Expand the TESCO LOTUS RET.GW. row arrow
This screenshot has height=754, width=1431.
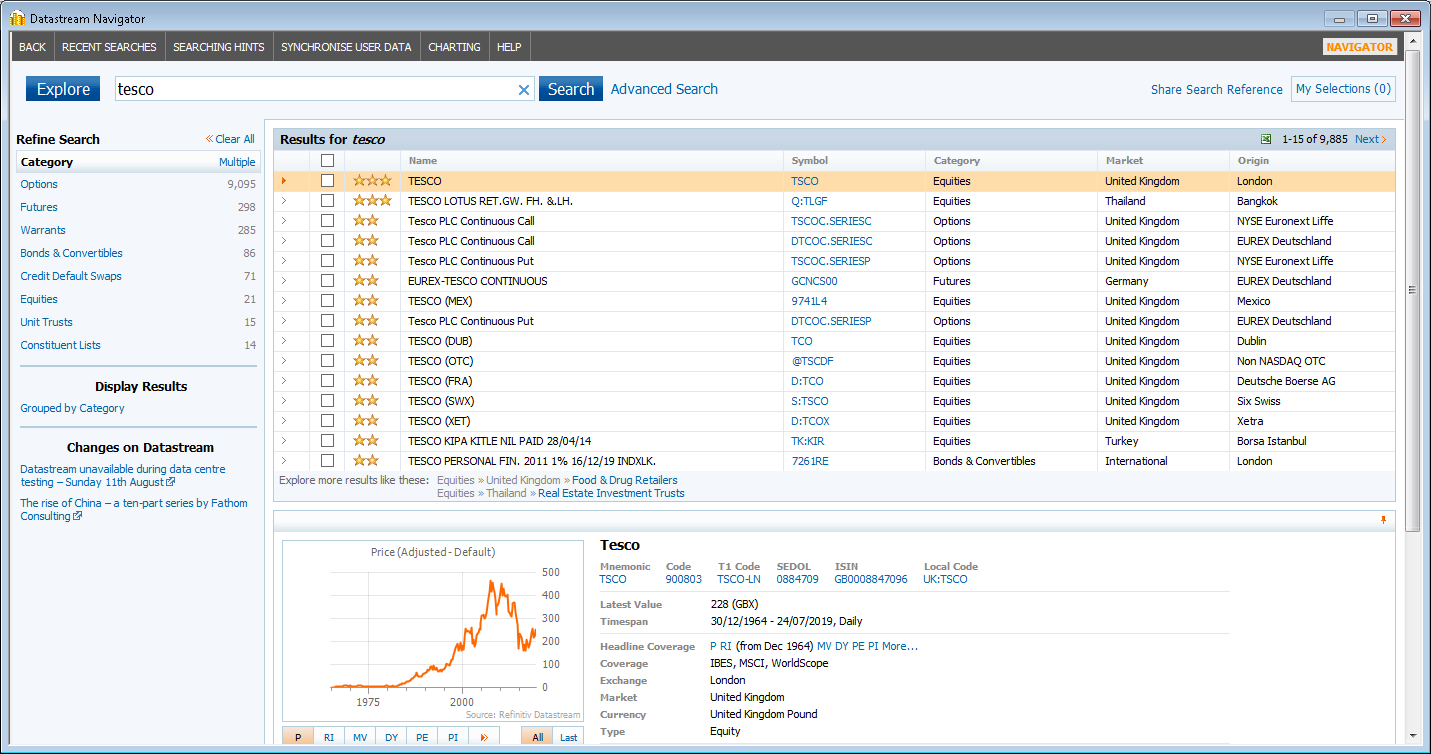(x=284, y=201)
